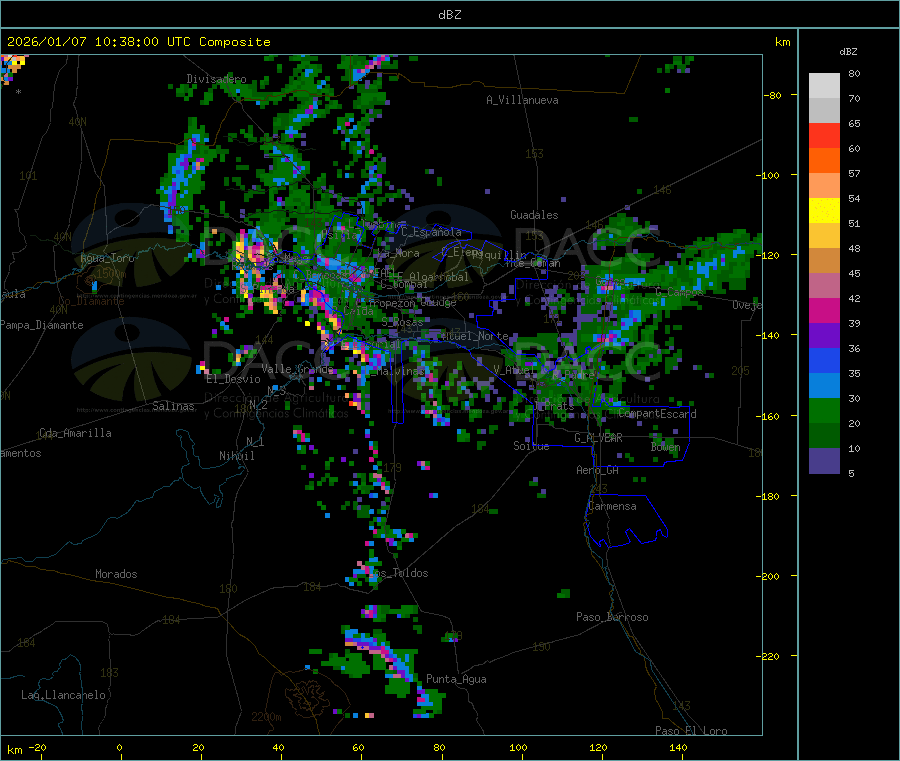The image size is (900, 761).
Task: Click the Bowen location label
Action: tap(665, 447)
